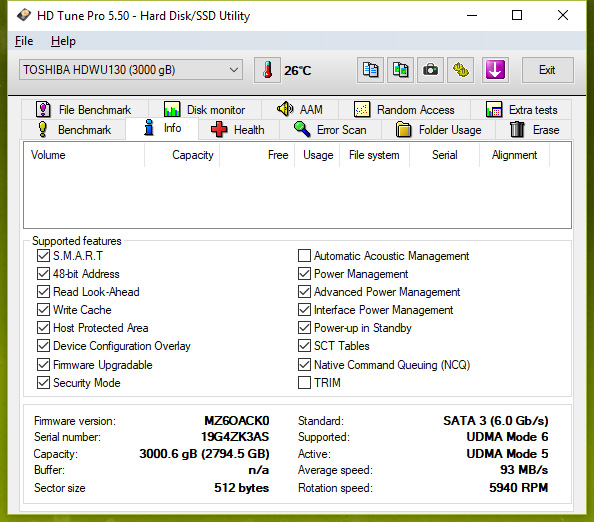Open the Help menu
Screen dimensions: 594x522
[x=63, y=41]
